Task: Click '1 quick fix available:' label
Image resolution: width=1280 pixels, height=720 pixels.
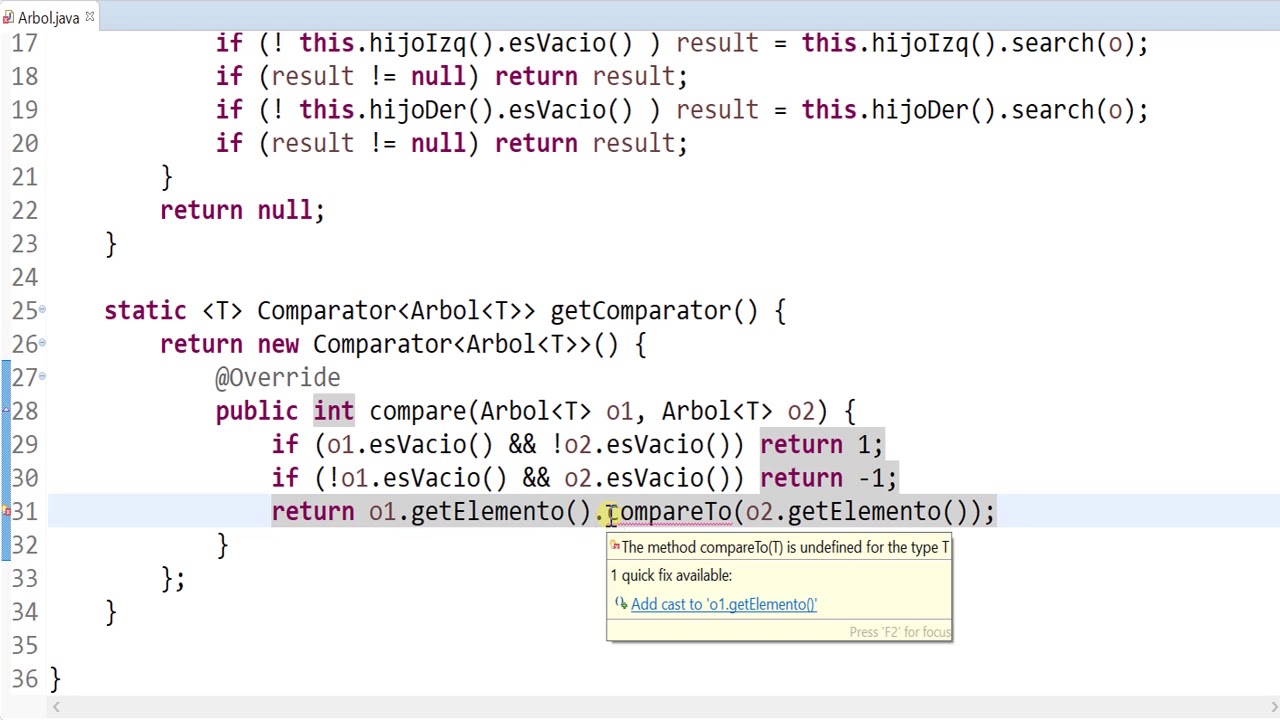Action: (671, 575)
